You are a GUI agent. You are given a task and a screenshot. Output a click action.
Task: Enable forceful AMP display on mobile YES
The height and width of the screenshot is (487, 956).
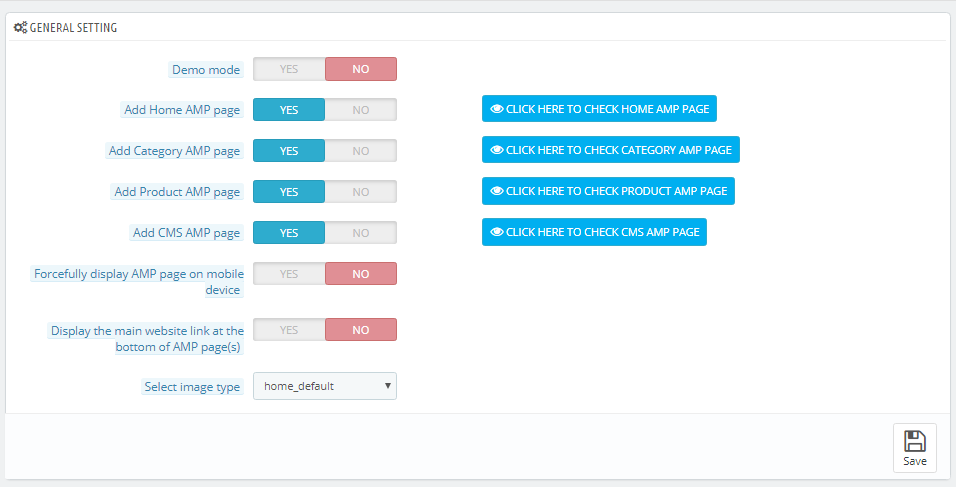[x=289, y=274]
